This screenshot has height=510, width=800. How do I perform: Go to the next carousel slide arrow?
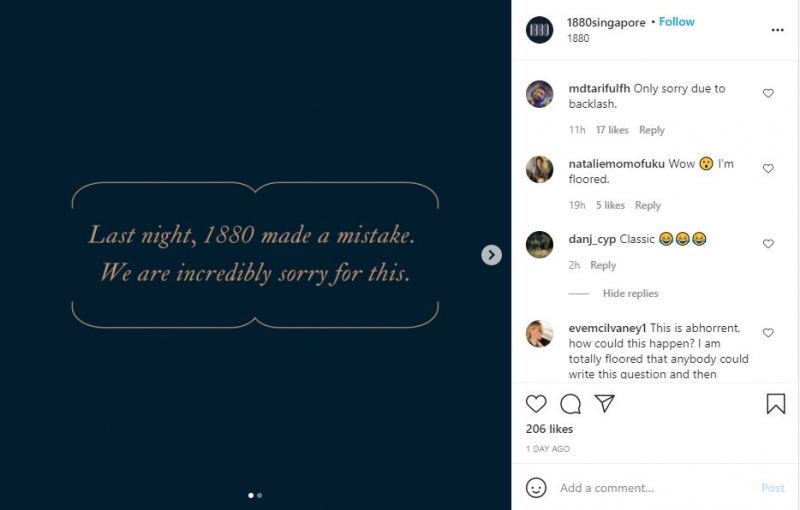[x=491, y=255]
